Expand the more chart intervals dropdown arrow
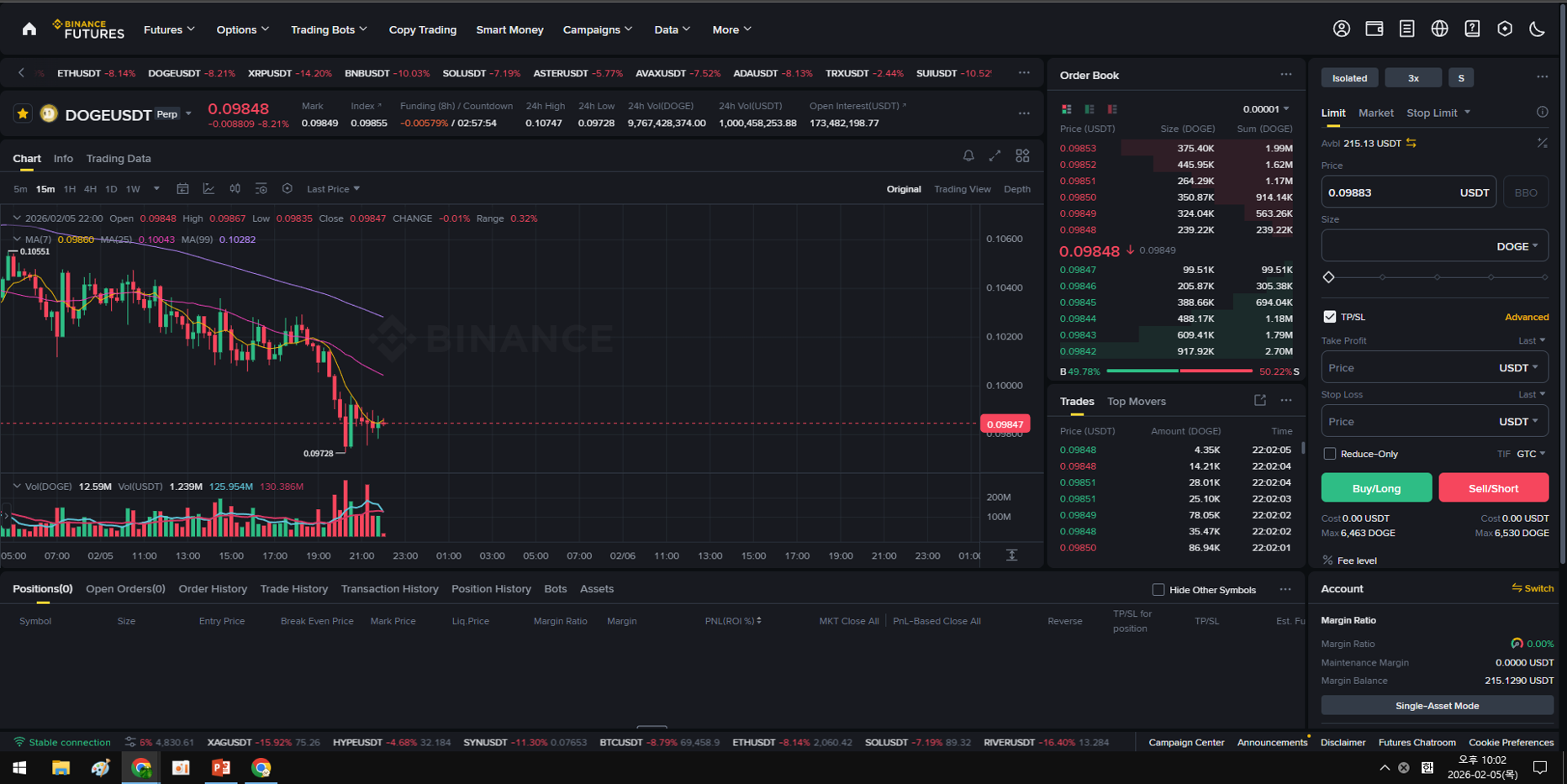This screenshot has width=1567, height=784. [156, 189]
